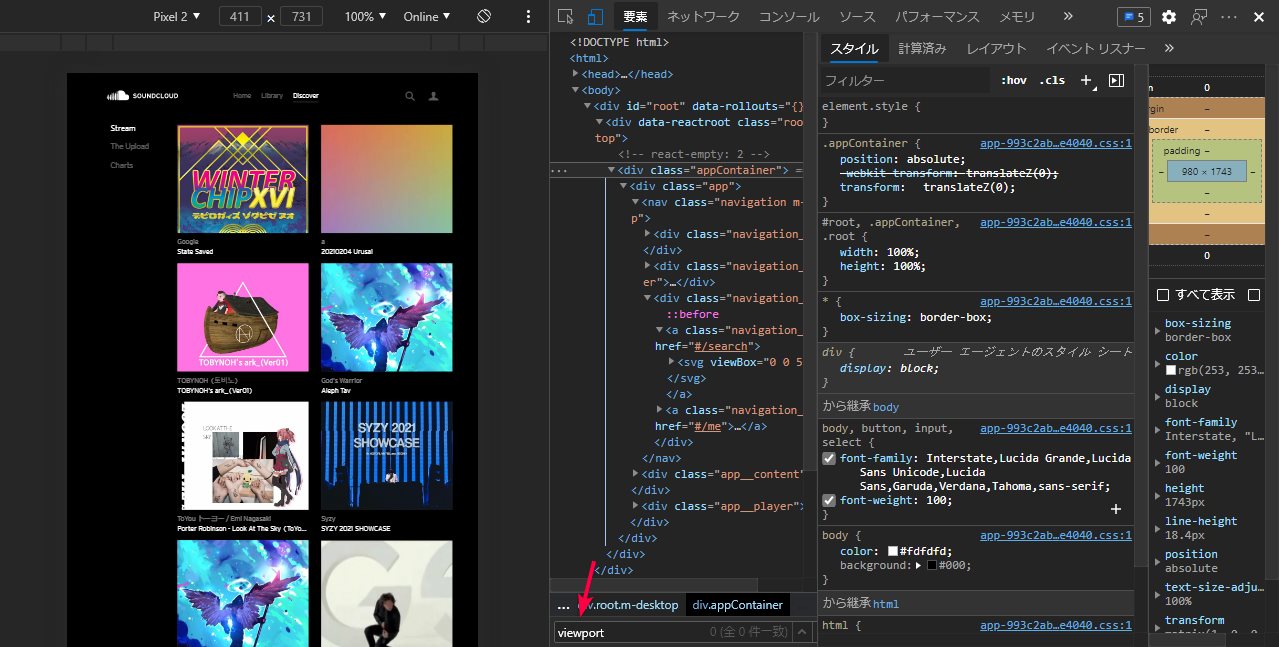Image resolution: width=1279 pixels, height=647 pixels.
Task: Switch to the ソース tab
Action: (x=857, y=16)
